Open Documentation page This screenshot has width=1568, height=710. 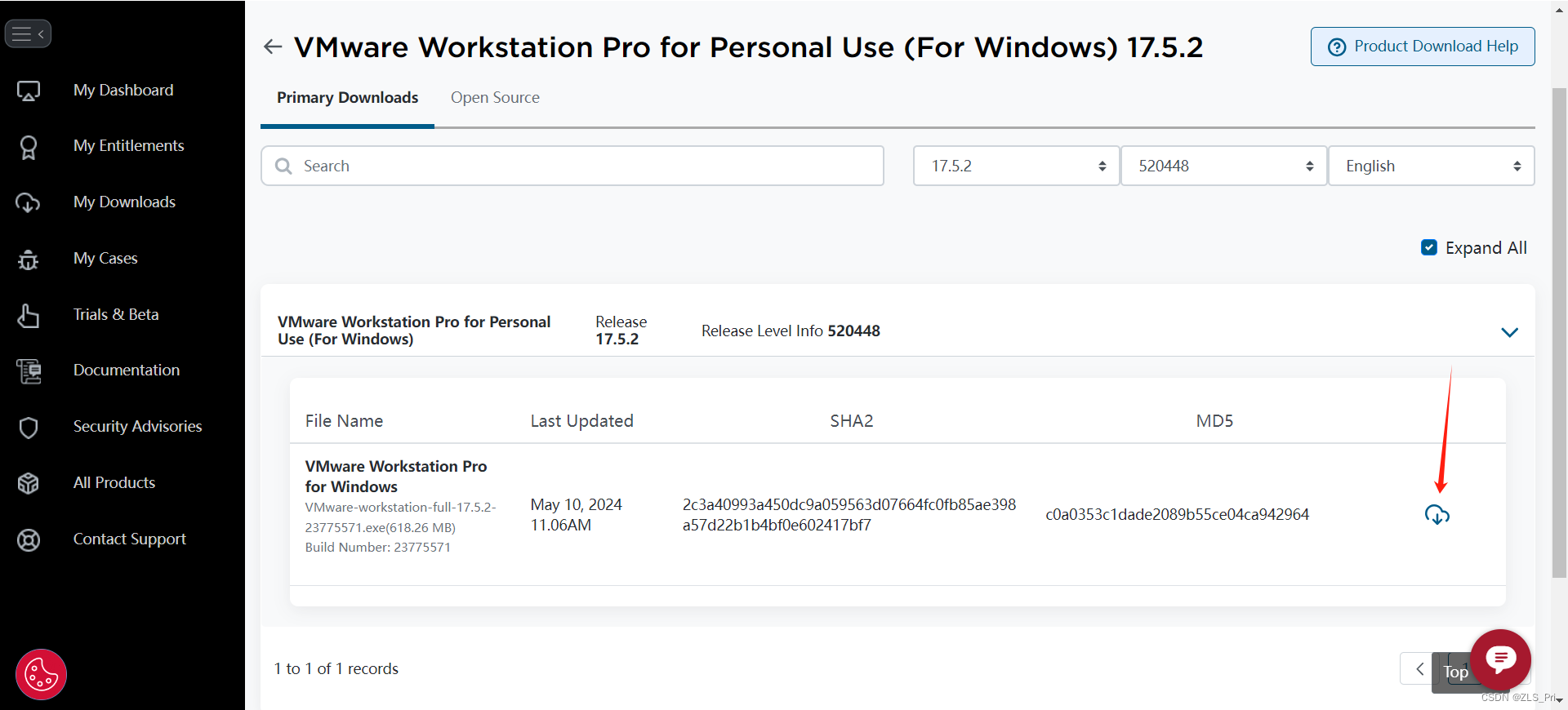(x=127, y=370)
